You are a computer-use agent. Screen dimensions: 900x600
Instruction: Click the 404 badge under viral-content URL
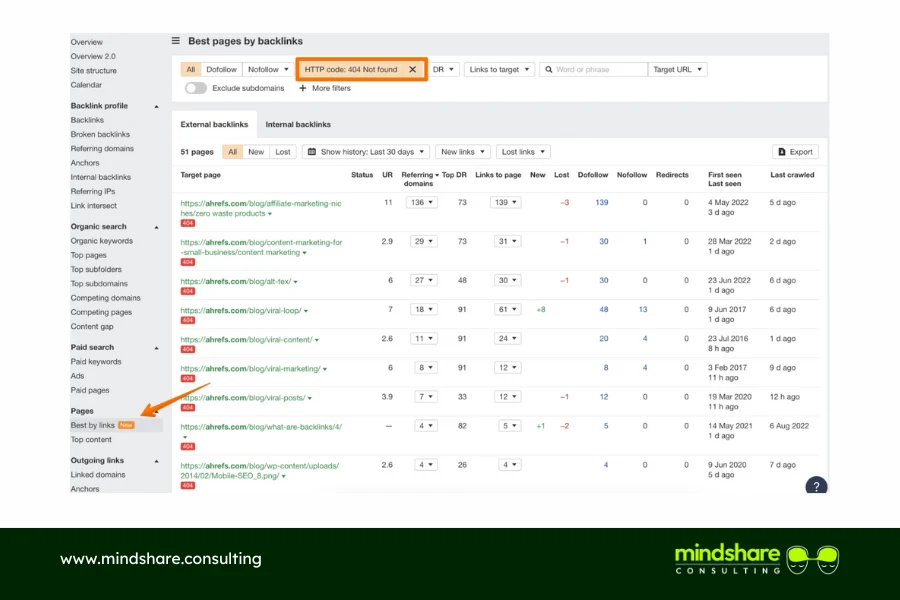click(x=188, y=349)
